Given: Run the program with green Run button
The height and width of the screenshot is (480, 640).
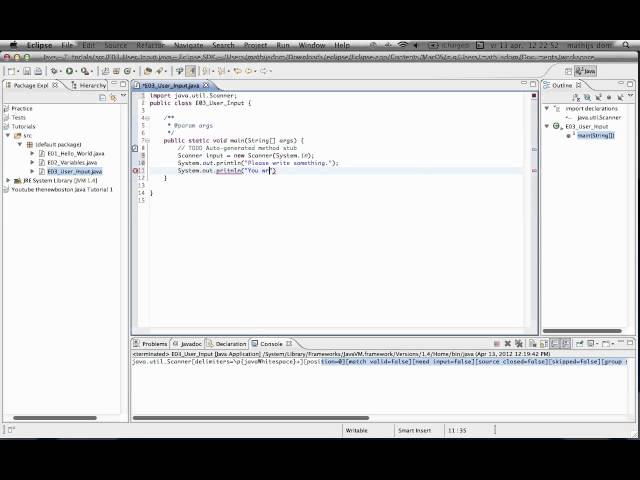Looking at the screenshot, I should [69, 71].
